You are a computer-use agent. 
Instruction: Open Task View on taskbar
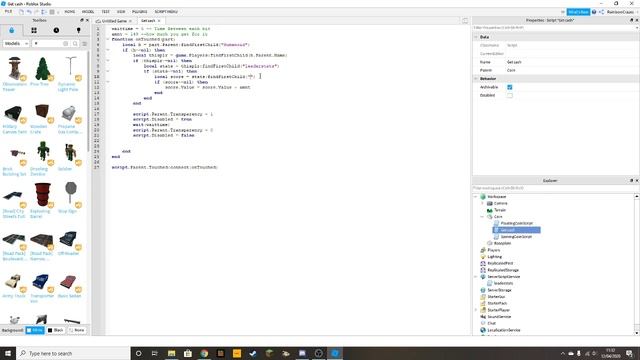click(155, 353)
